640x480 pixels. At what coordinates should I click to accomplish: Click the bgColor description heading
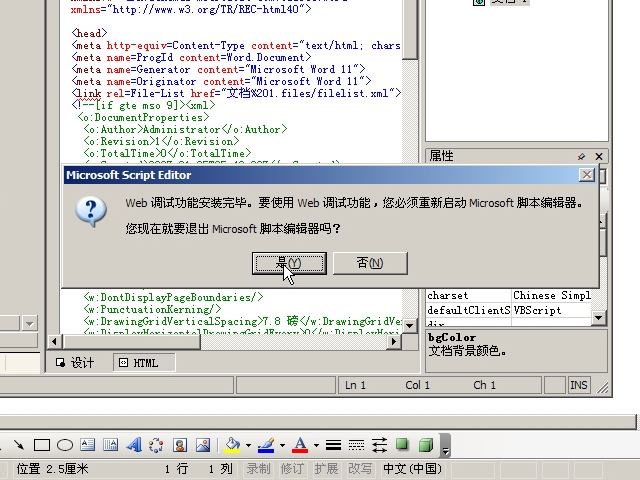(452, 338)
